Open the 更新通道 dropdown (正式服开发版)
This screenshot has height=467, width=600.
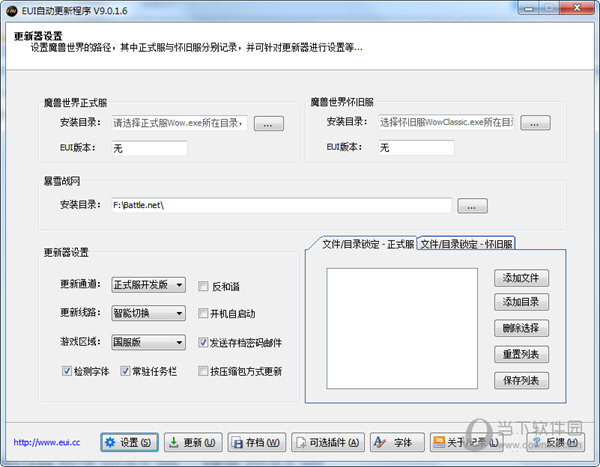point(148,285)
